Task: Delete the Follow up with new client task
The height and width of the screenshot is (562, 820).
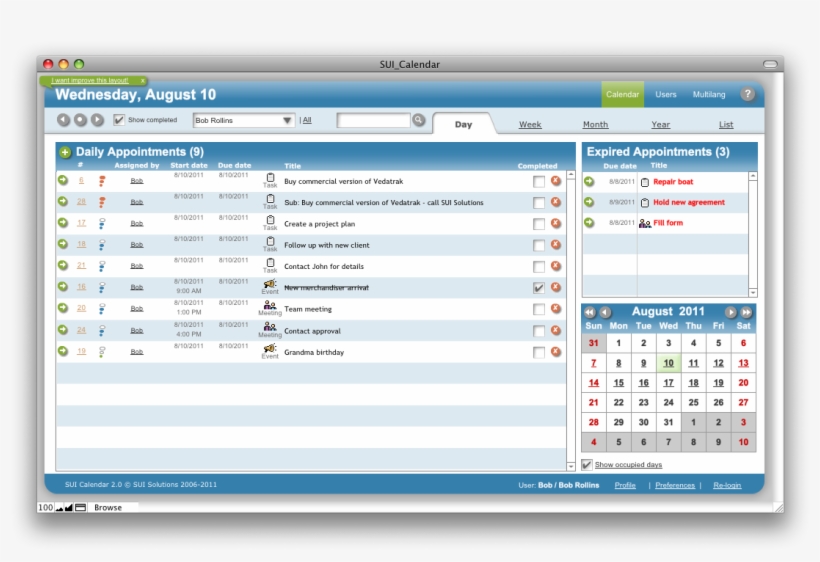Action: coord(556,245)
